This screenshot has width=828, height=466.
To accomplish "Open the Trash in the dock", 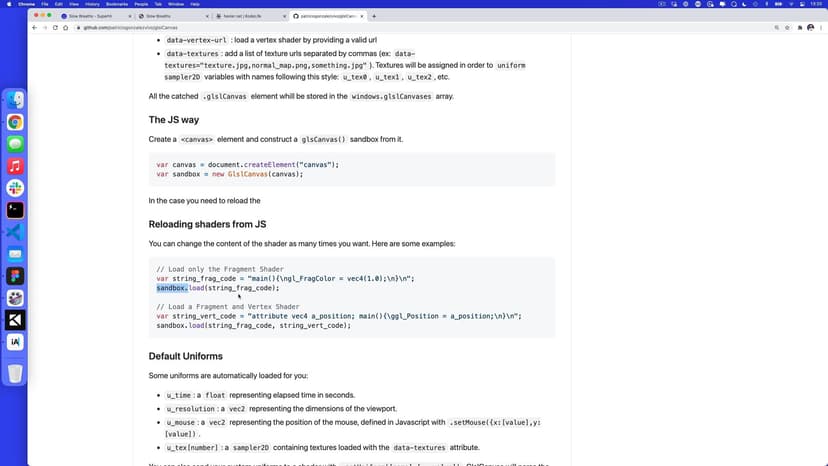I will coord(15,373).
